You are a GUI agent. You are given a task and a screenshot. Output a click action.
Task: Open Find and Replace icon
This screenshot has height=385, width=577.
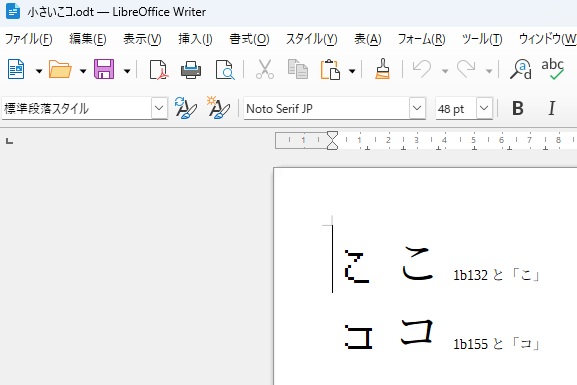tap(521, 69)
